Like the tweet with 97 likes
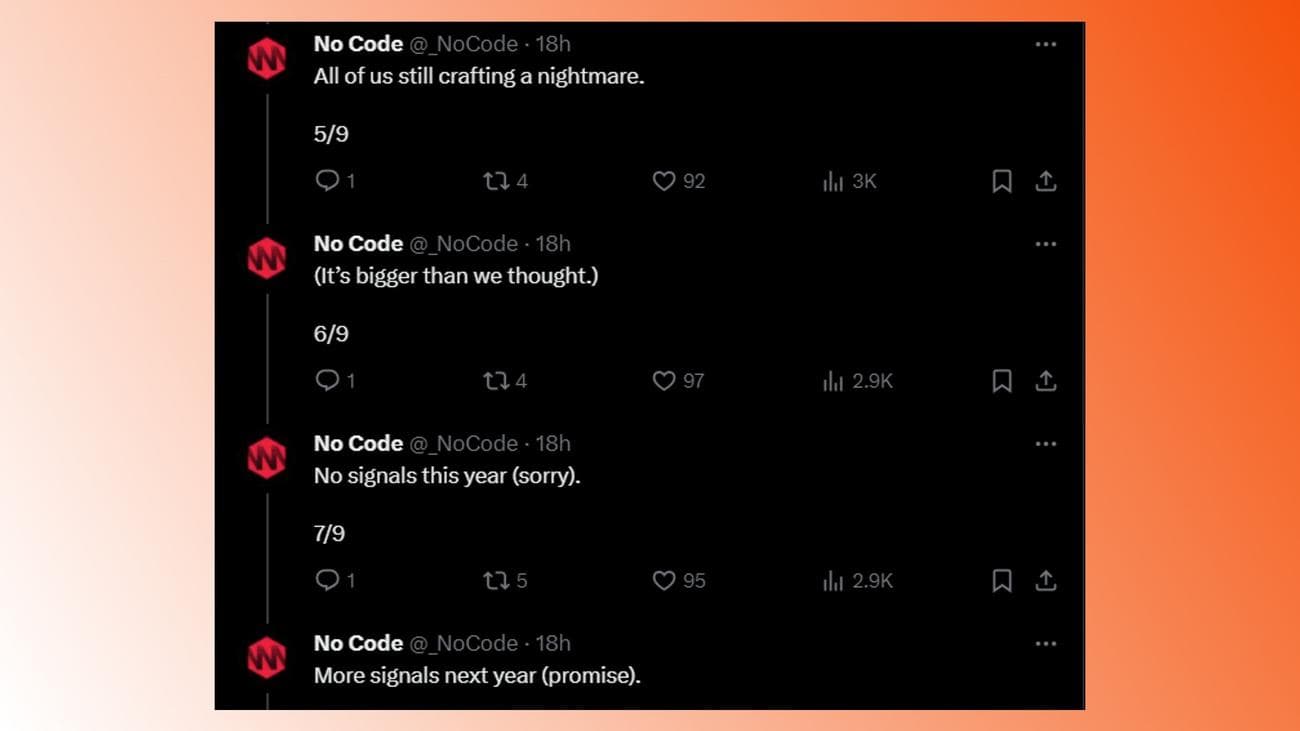 point(664,381)
